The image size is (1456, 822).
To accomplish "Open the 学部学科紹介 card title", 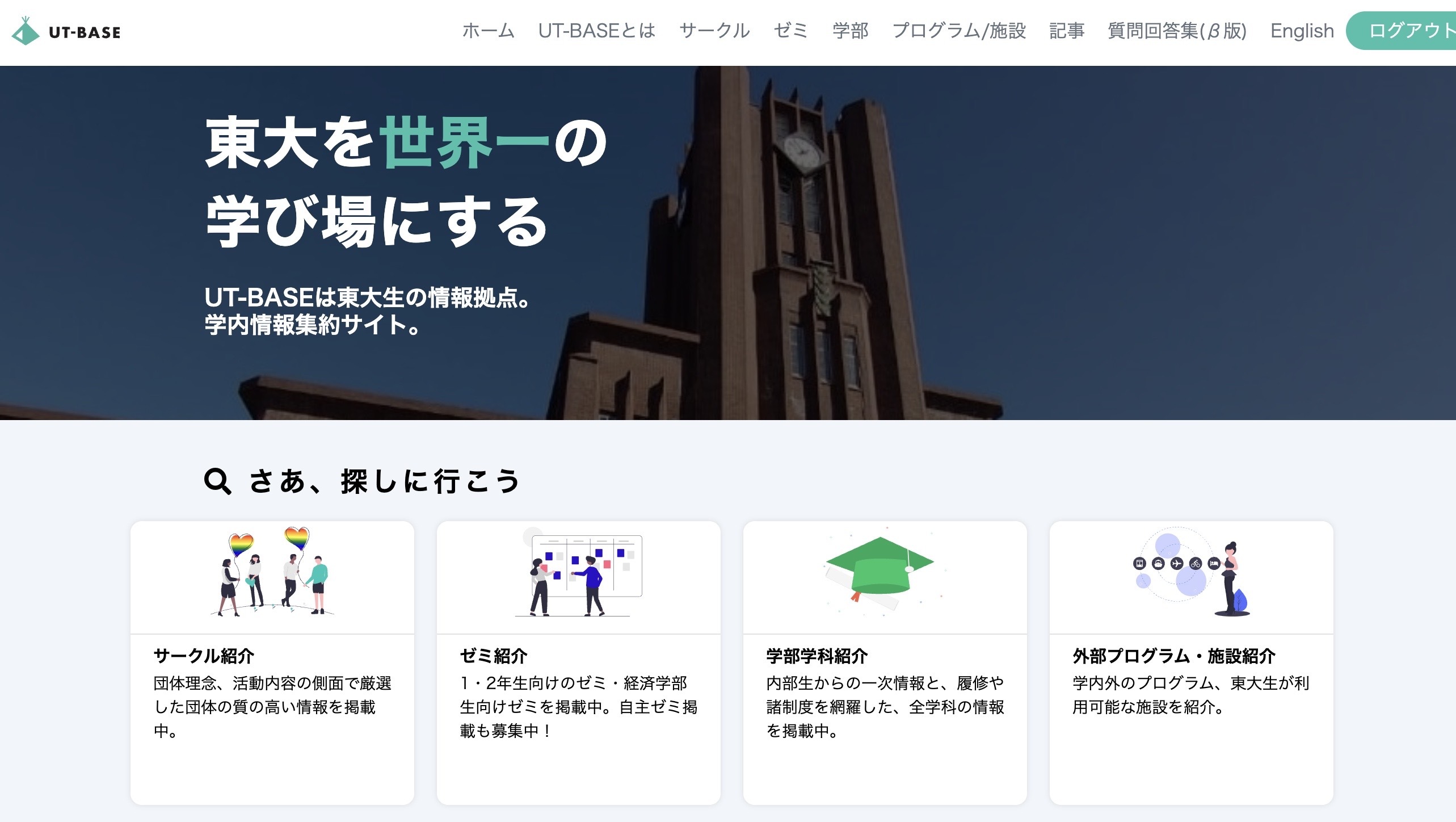I will pyautogui.click(x=817, y=656).
